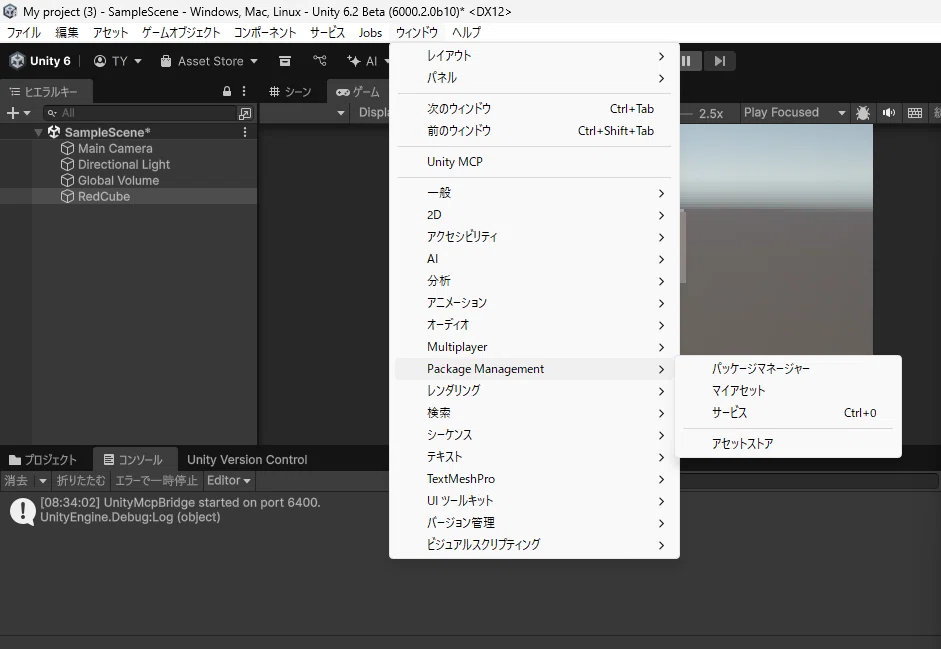Switch to the コンソール tab
This screenshot has height=649, width=941.
pos(134,460)
